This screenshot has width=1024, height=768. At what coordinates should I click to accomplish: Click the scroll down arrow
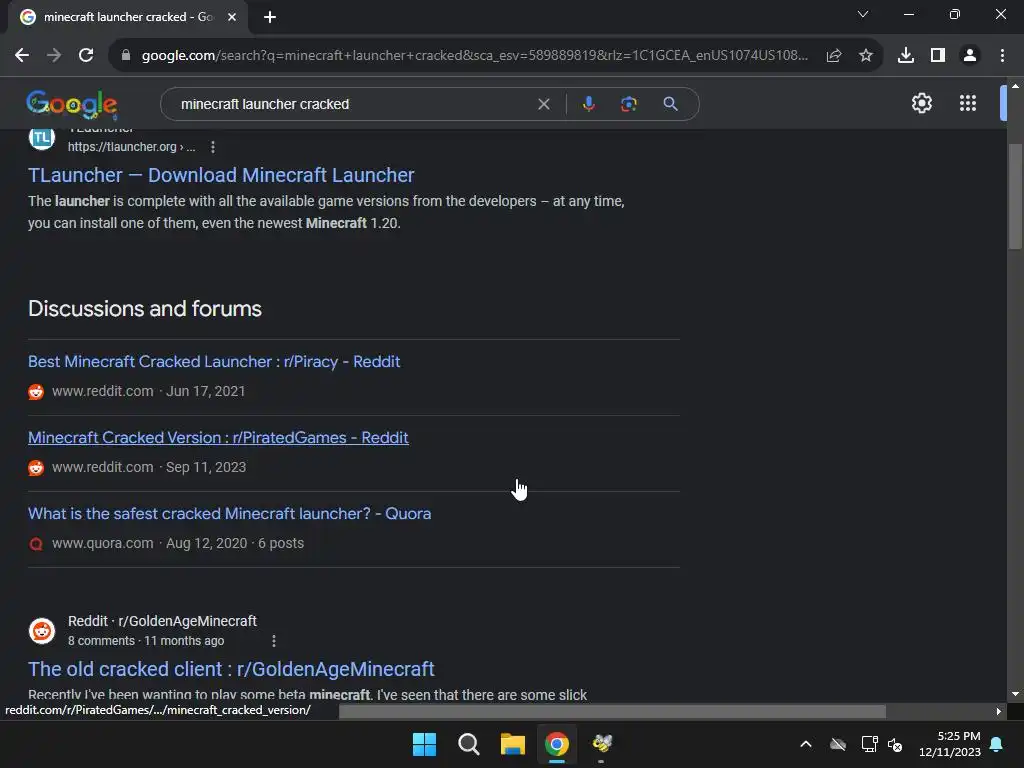[1015, 694]
